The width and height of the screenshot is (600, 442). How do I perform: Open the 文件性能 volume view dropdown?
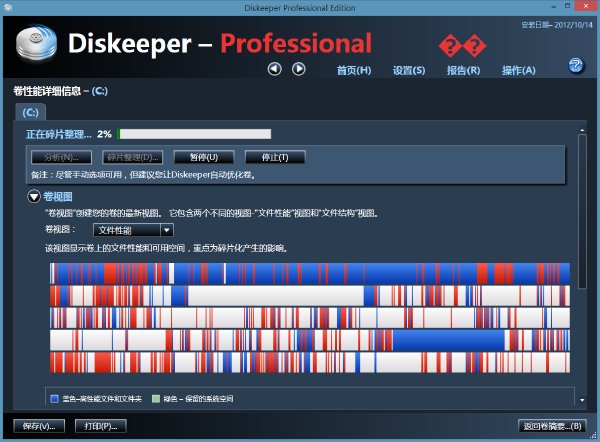(x=134, y=230)
